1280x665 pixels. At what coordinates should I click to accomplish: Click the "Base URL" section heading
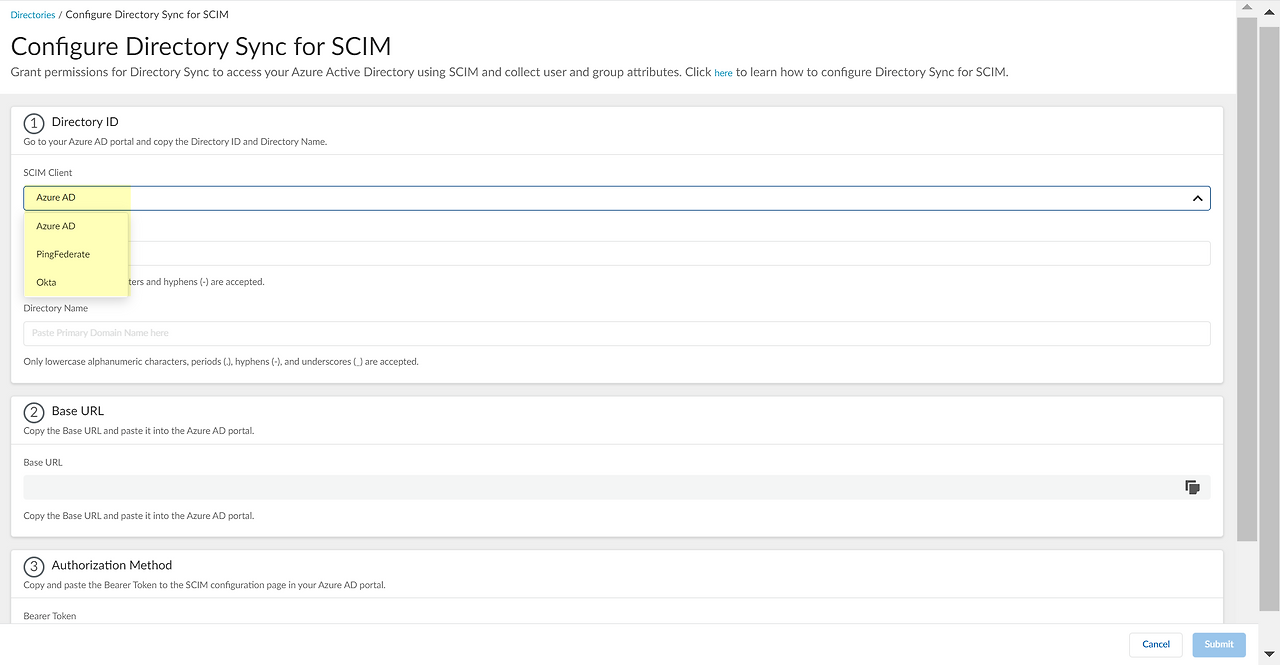(x=78, y=411)
